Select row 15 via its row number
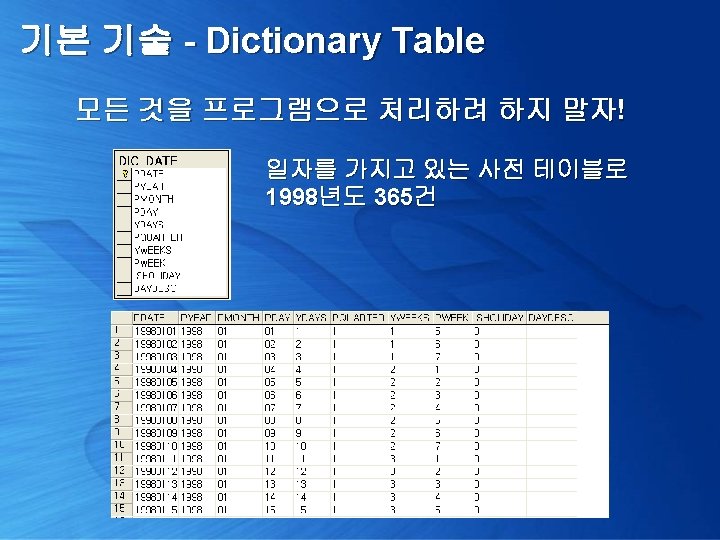Screen dimensions: 720x540 point(122,509)
